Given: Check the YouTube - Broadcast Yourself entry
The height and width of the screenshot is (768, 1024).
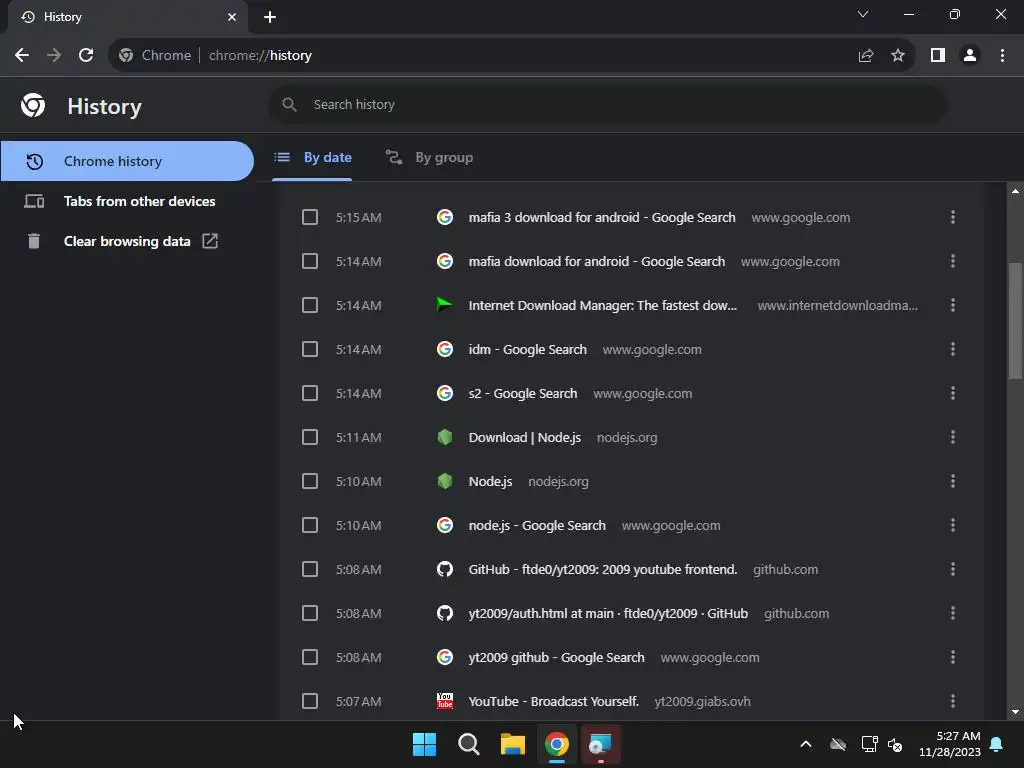Looking at the screenshot, I should [310, 701].
